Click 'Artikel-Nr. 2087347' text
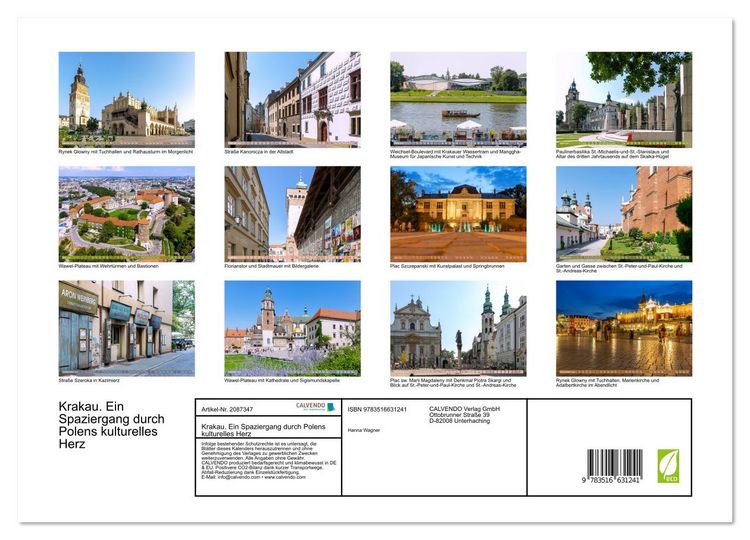Image resolution: width=750 pixels, height=540 pixels. coord(227,409)
